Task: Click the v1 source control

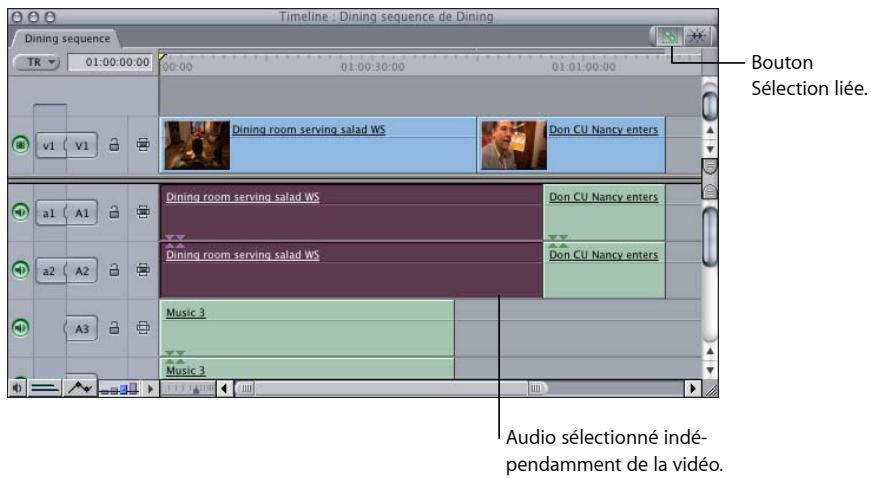Action: (49, 146)
